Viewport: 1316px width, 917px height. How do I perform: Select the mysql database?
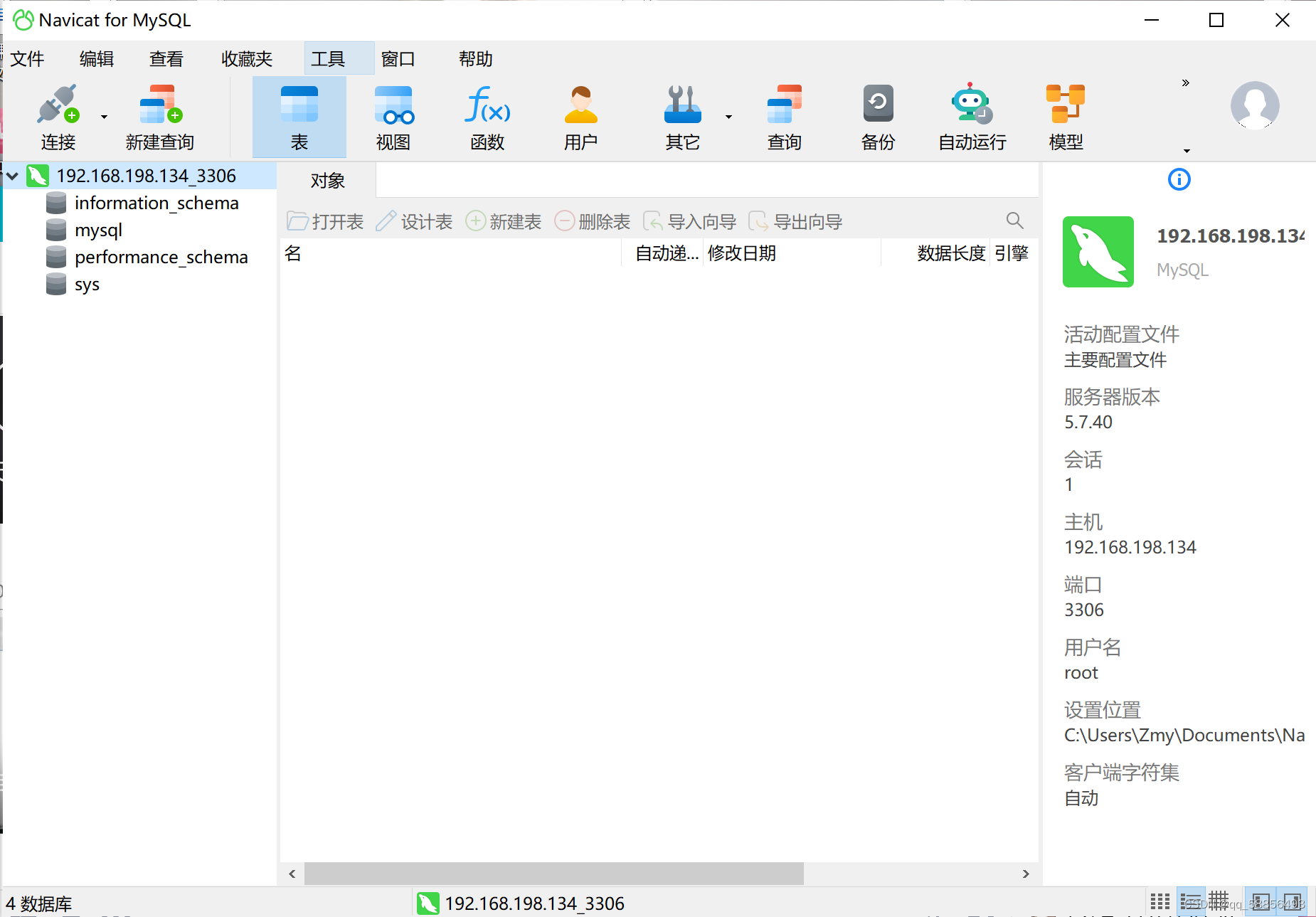click(98, 230)
